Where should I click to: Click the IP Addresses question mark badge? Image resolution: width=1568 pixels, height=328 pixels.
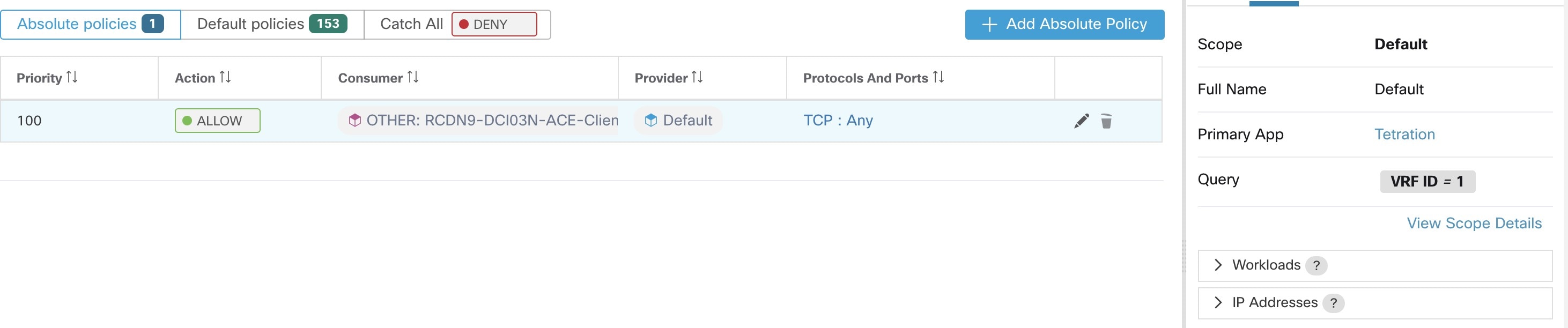pyautogui.click(x=1333, y=303)
